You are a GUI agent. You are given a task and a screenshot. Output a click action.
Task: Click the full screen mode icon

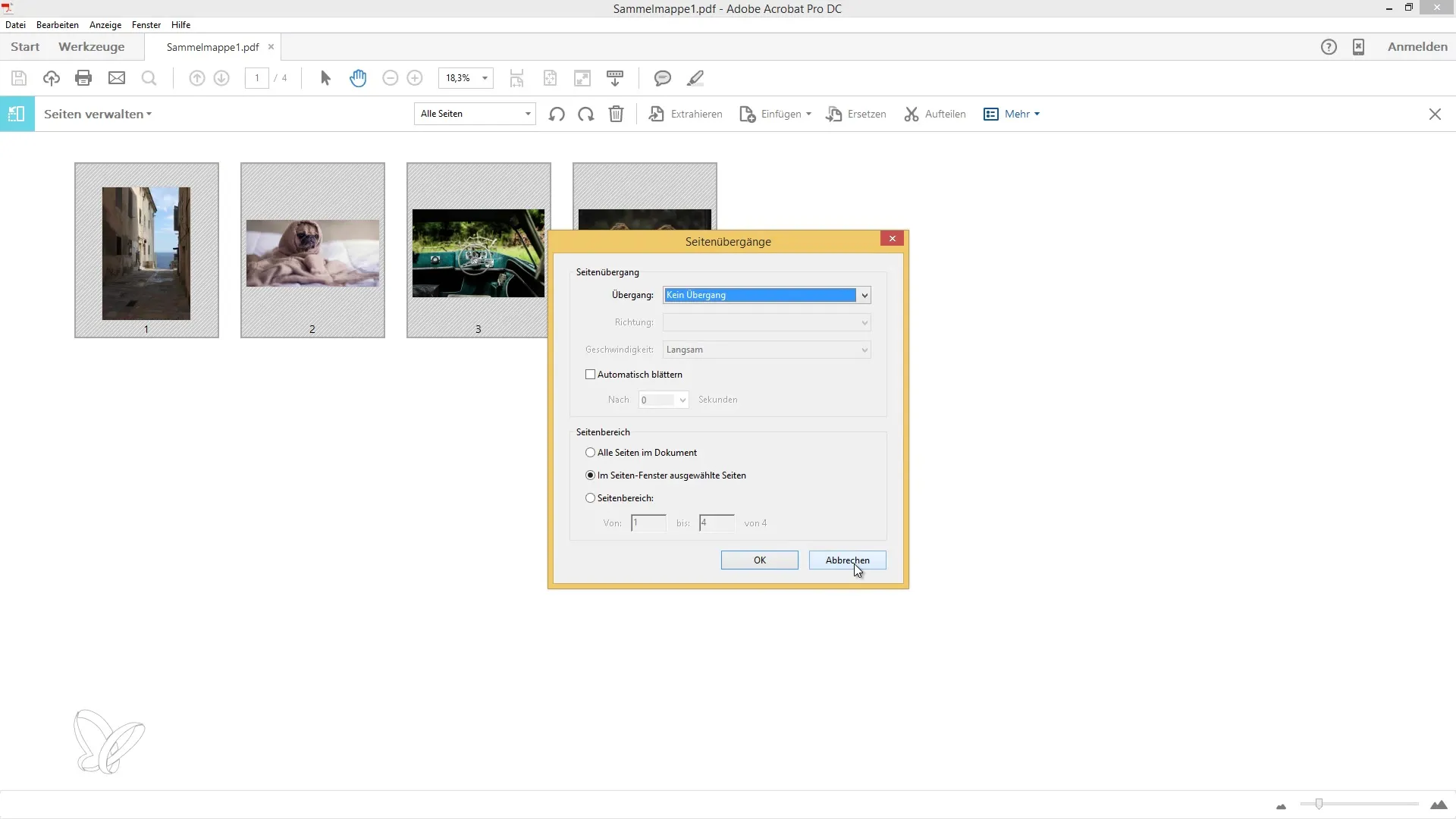coord(582,78)
